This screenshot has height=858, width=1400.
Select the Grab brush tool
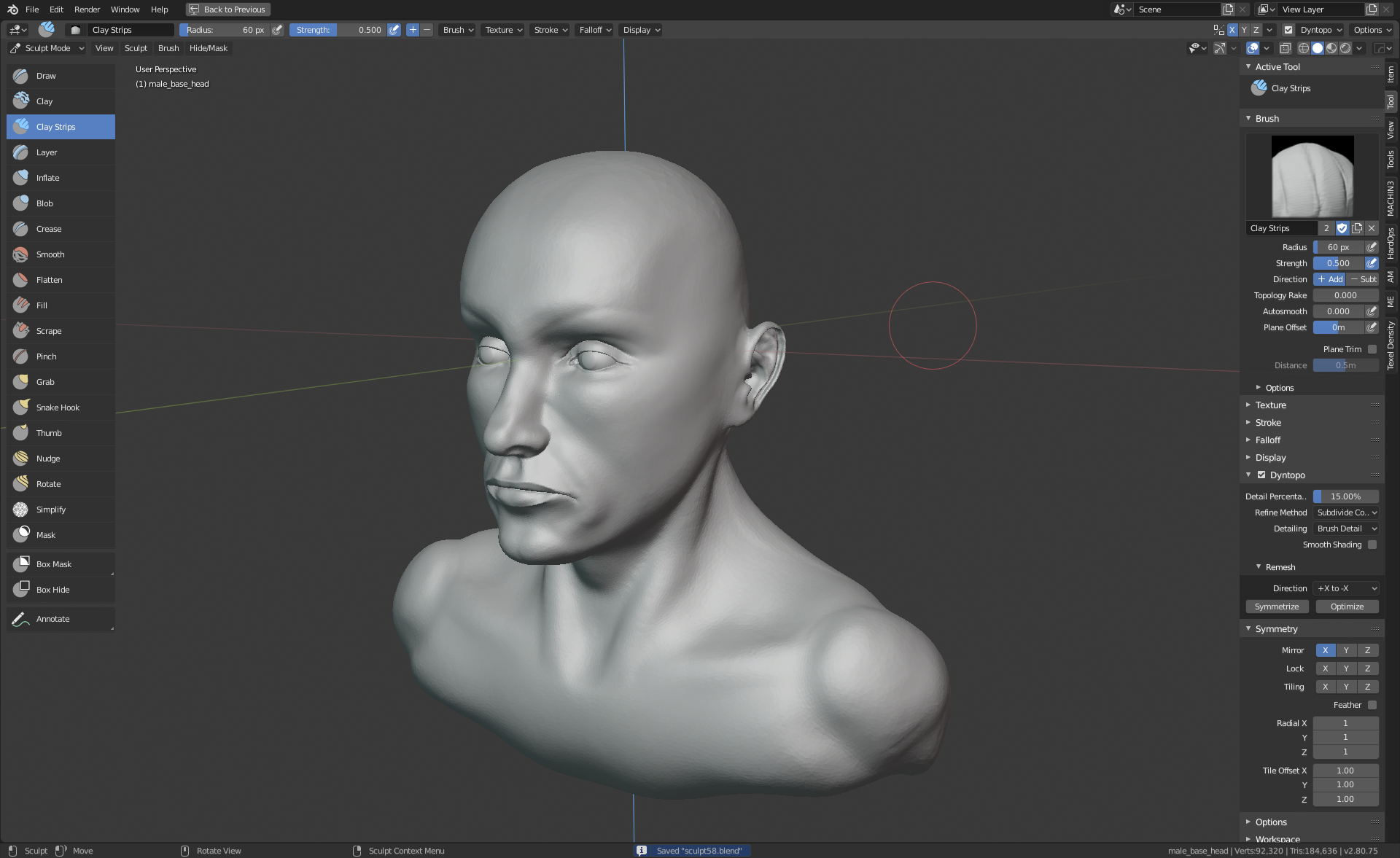pyautogui.click(x=45, y=382)
